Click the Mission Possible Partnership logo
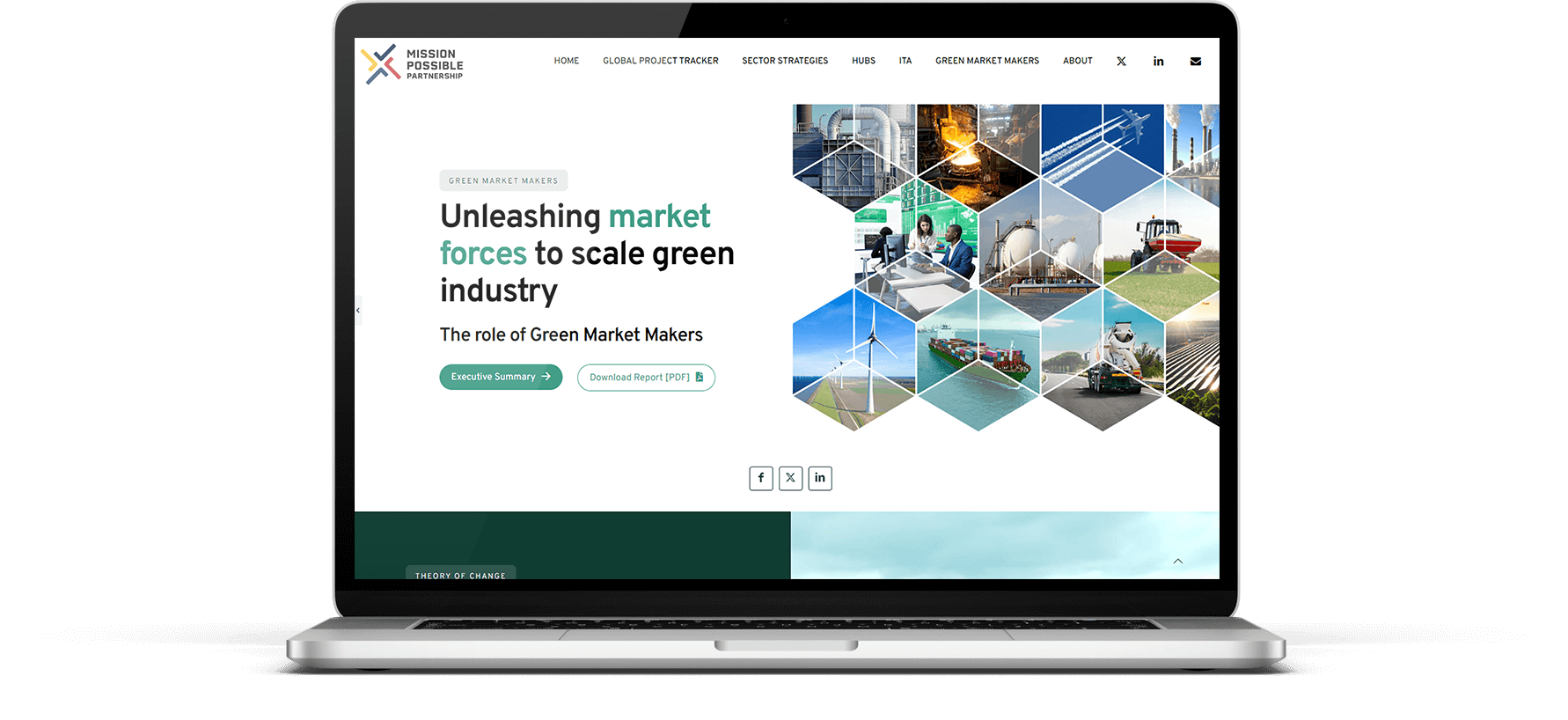 pos(412,64)
